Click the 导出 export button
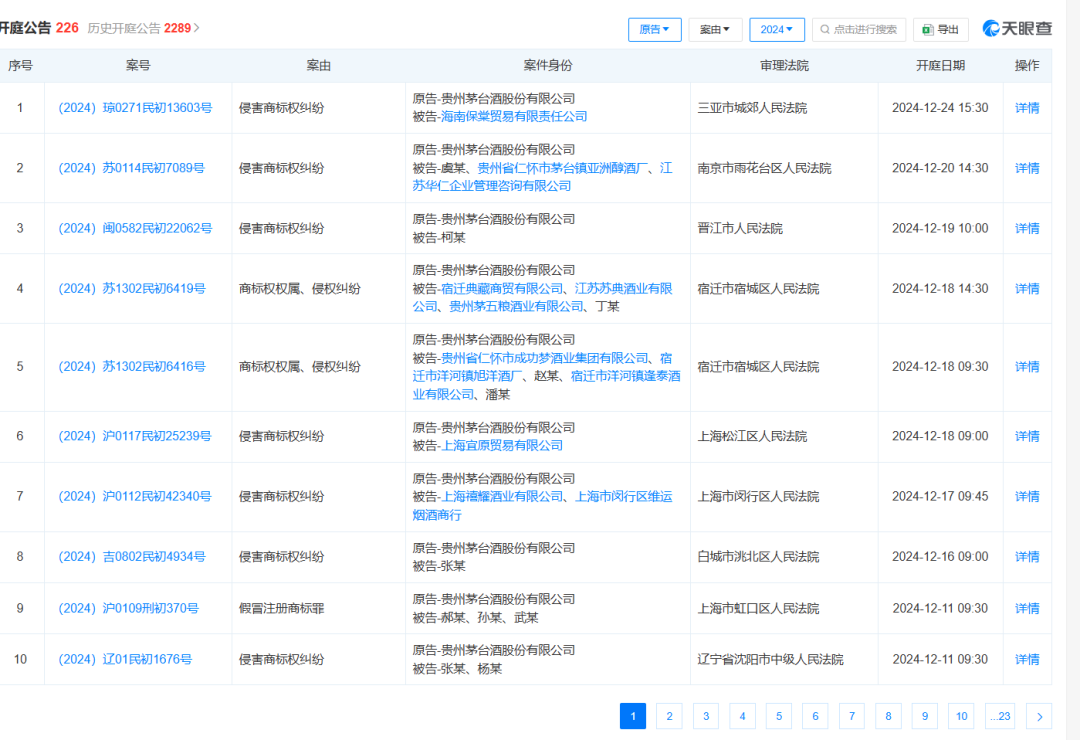The width and height of the screenshot is (1080, 740). tap(941, 30)
